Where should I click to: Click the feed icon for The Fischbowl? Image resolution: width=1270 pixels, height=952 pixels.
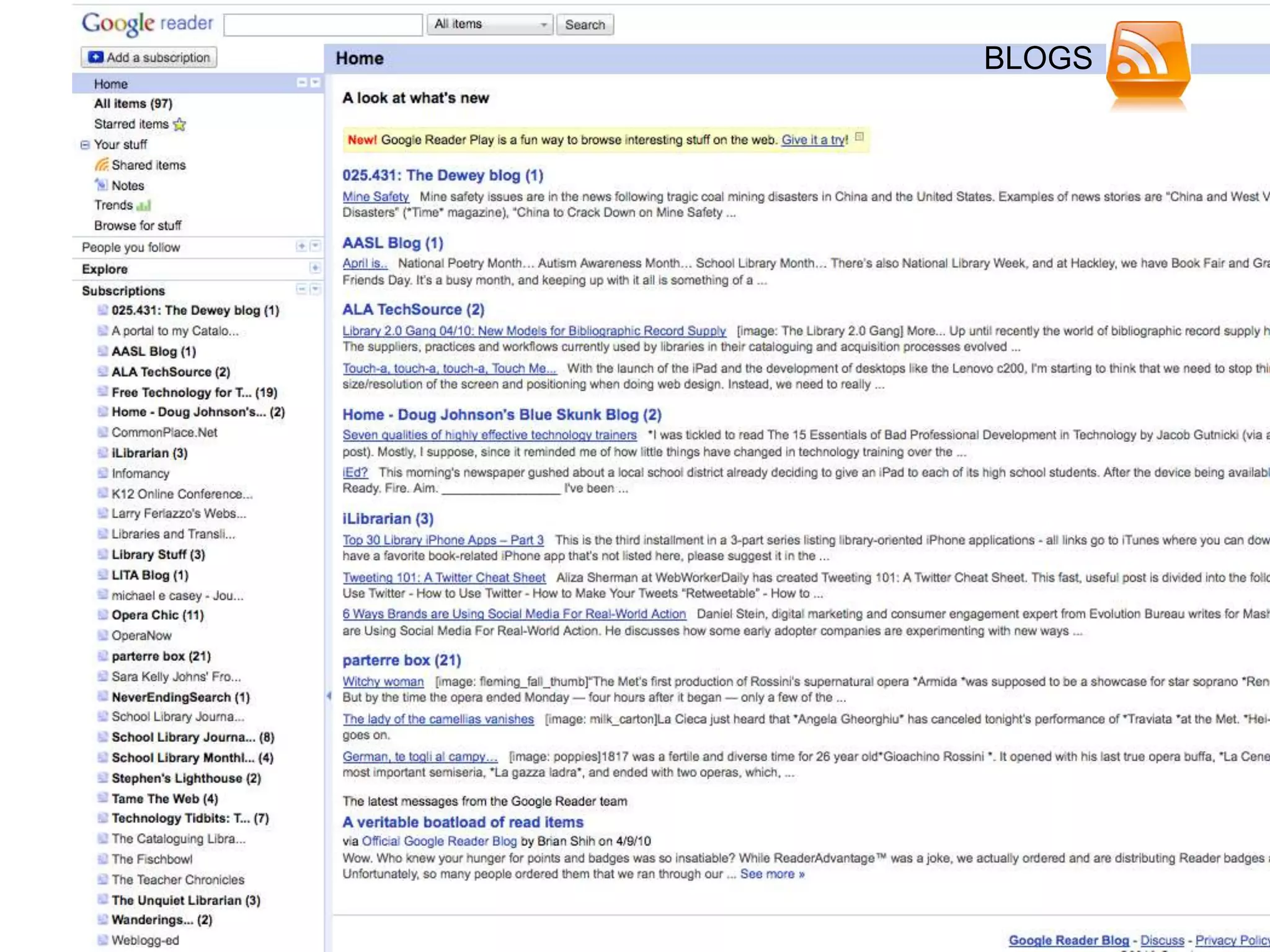click(x=103, y=859)
